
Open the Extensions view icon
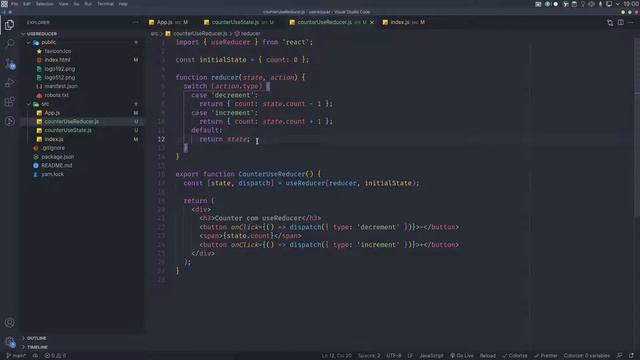coord(10,102)
